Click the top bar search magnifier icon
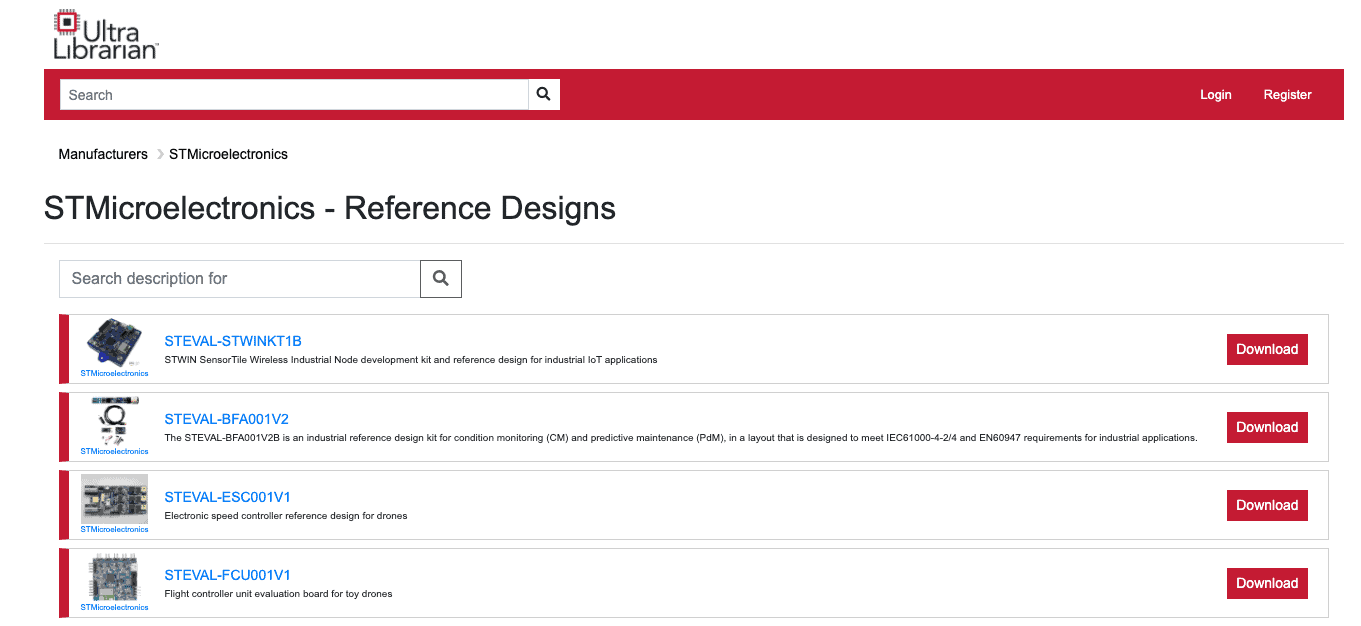This screenshot has width=1361, height=626. click(x=544, y=94)
